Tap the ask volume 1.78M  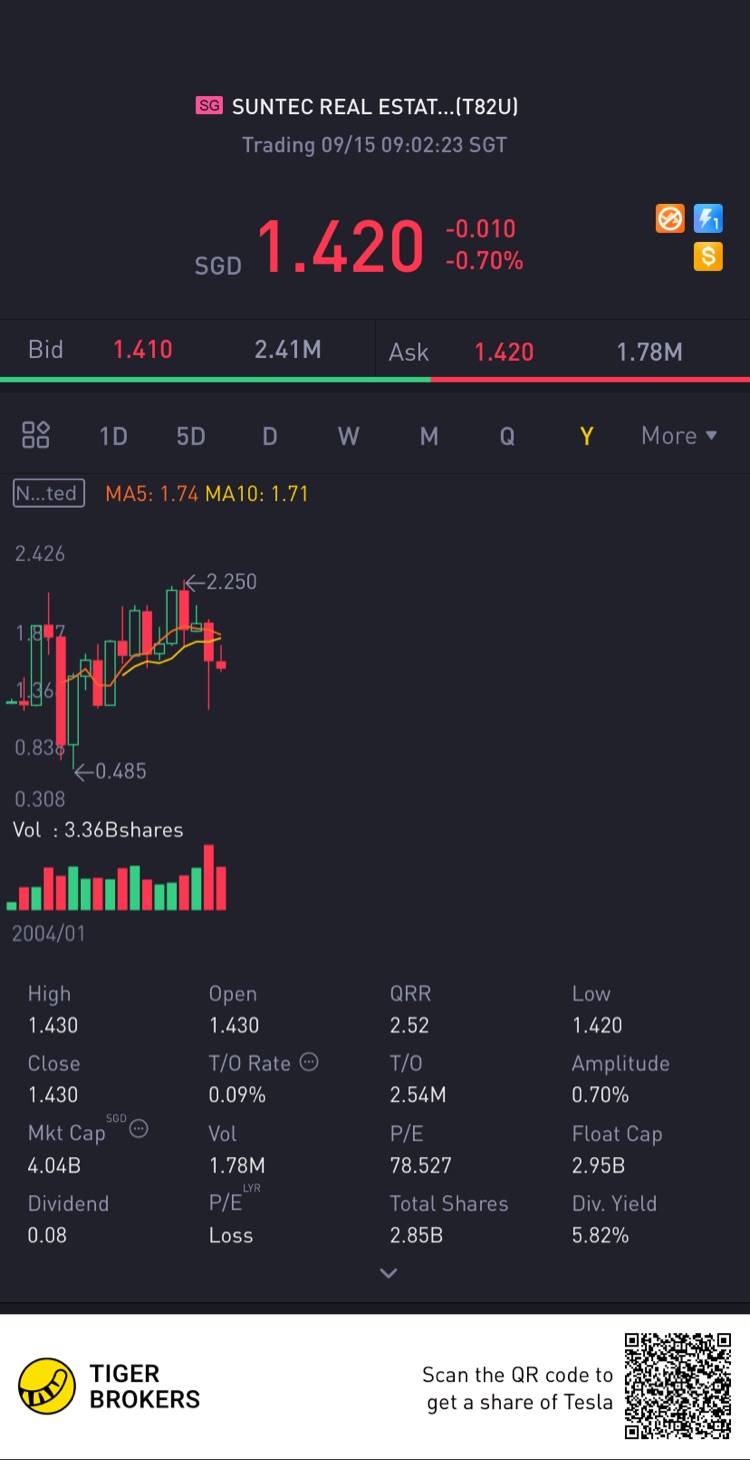coord(649,352)
